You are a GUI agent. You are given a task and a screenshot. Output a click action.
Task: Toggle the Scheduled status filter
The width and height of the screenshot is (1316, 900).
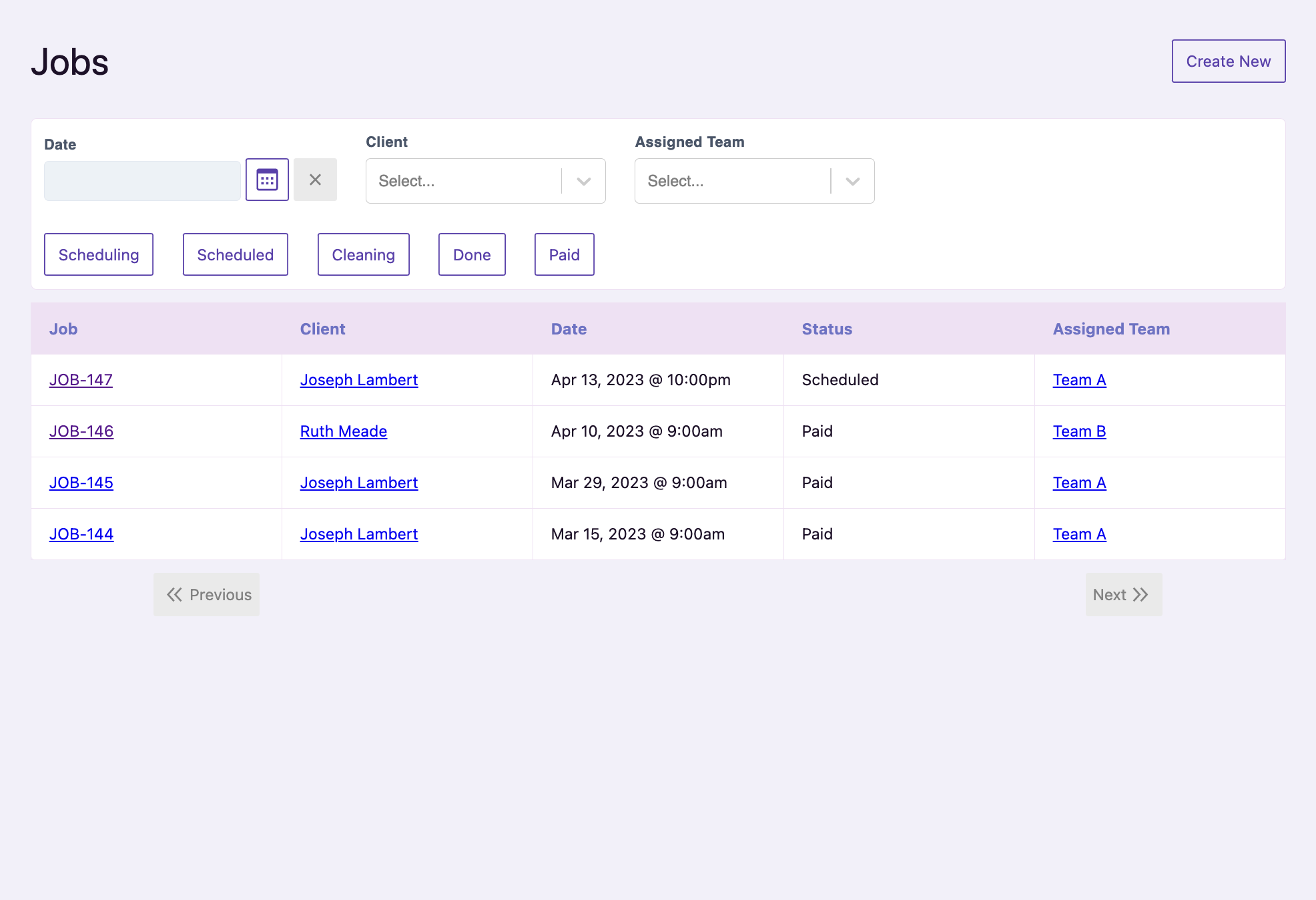click(235, 254)
